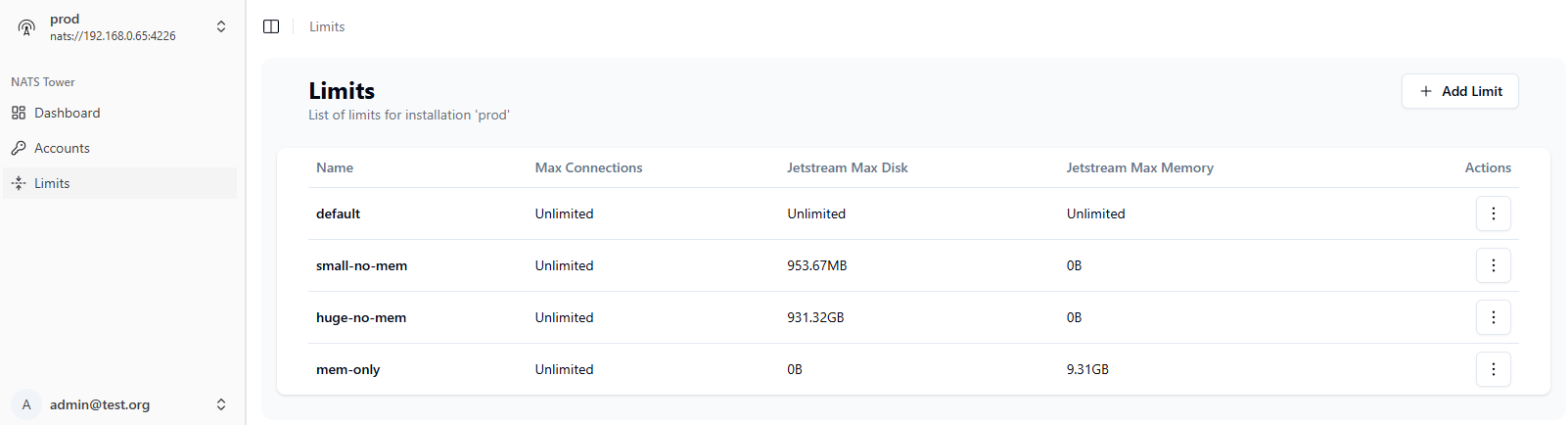Click the Dashboard grid icon
The image size is (1568, 425).
[x=19, y=113]
